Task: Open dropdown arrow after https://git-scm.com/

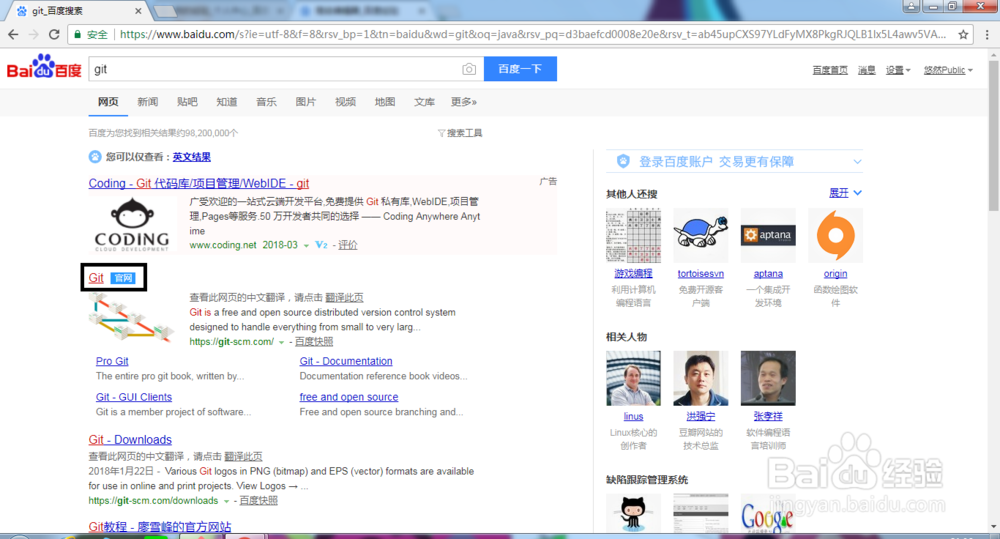Action: pyautogui.click(x=281, y=343)
